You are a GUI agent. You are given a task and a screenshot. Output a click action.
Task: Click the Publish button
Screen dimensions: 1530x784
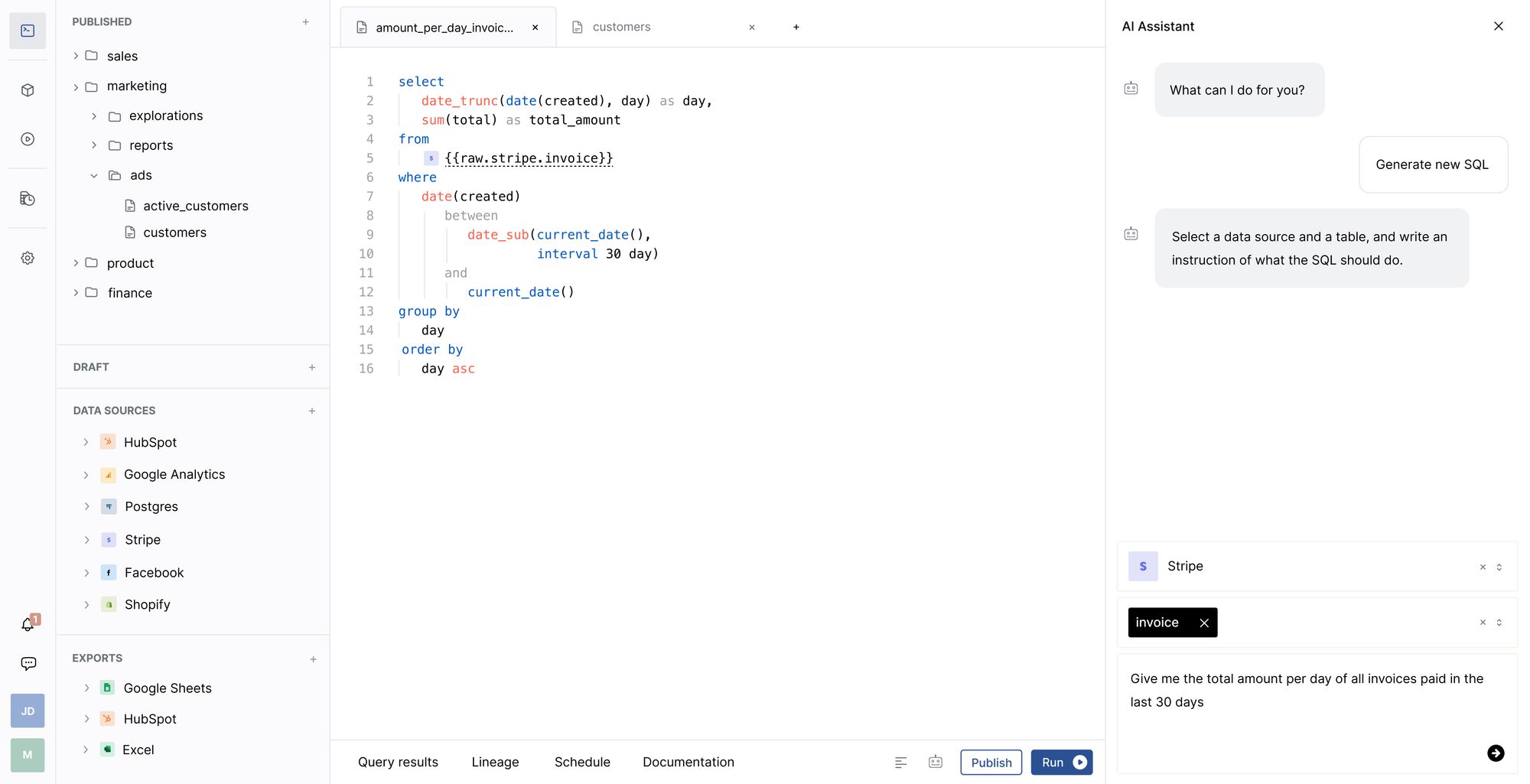(991, 762)
